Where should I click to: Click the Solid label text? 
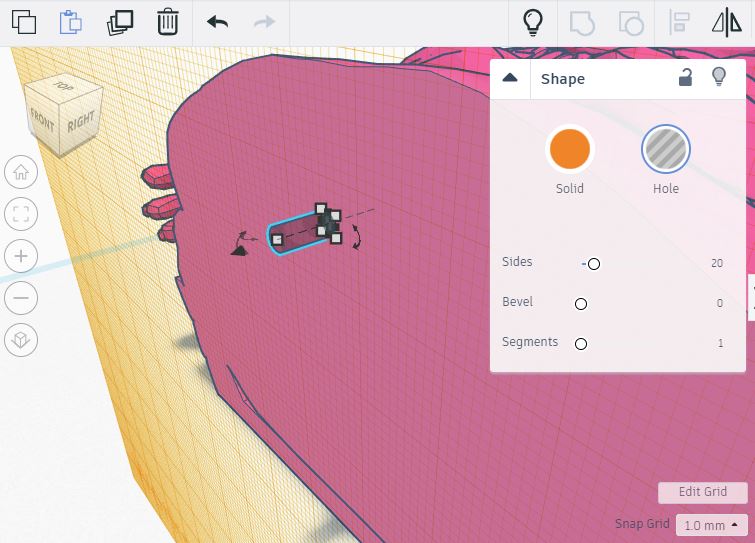coord(570,189)
